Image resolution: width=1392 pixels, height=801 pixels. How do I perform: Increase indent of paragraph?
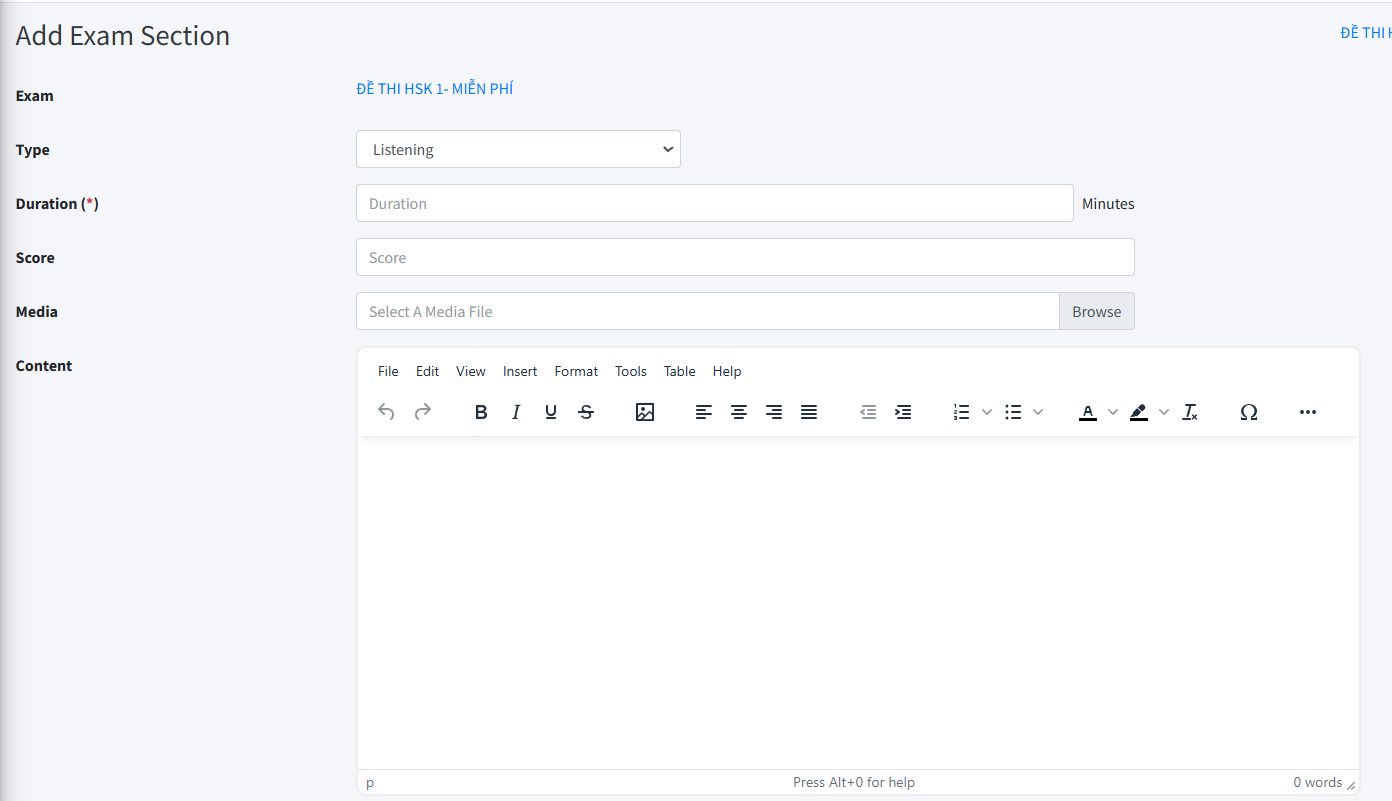(903, 412)
